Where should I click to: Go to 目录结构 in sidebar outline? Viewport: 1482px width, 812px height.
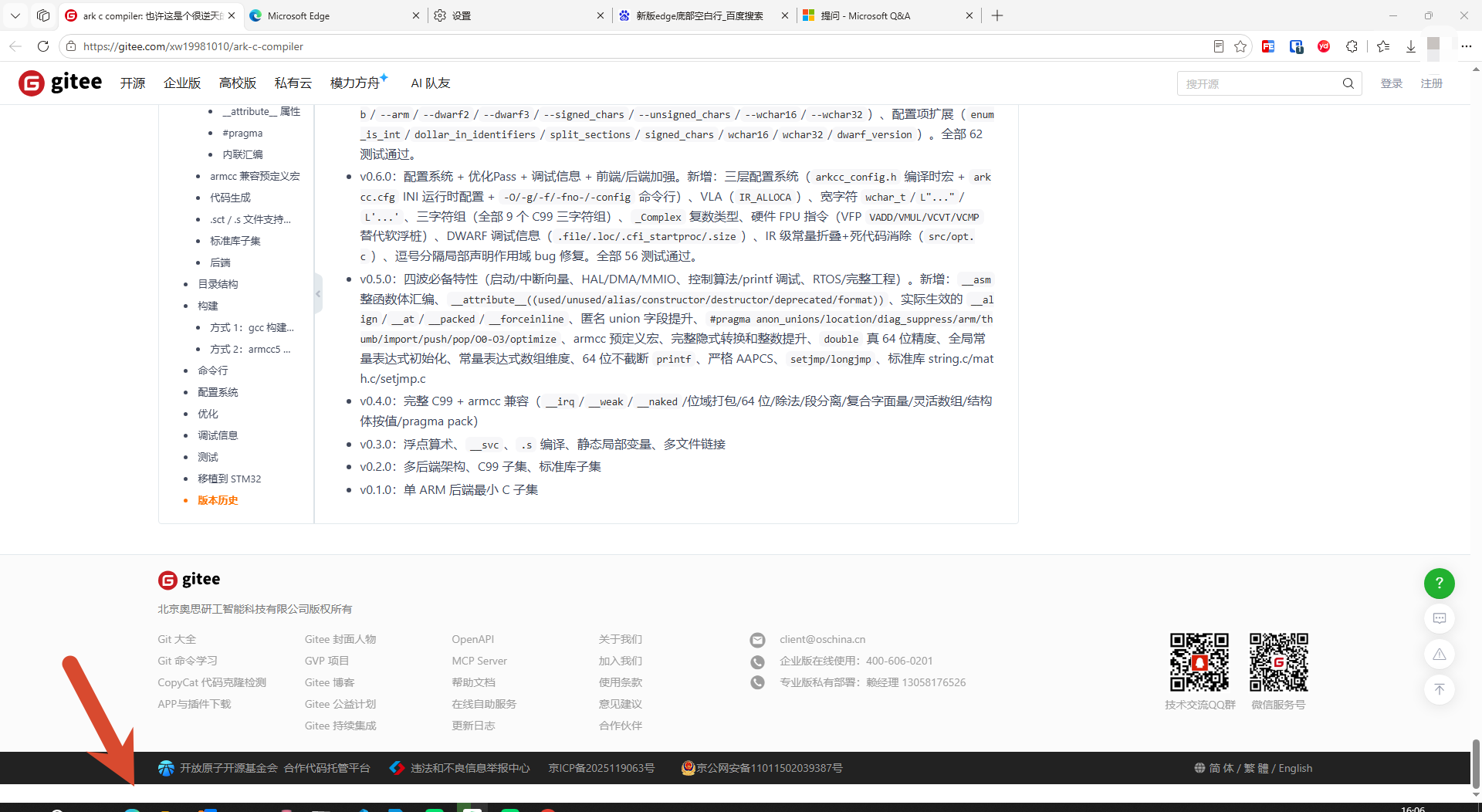[x=218, y=284]
